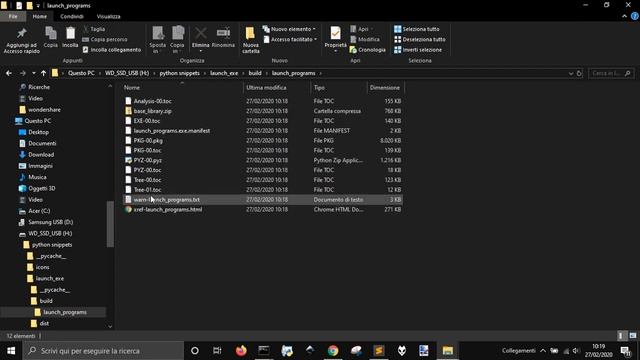
Task: Click build in address breadcrumb
Action: click(255, 73)
